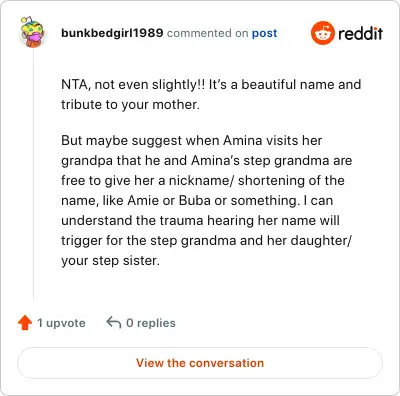Click the "tribute to your mother" line
The height and width of the screenshot is (396, 400).
(x=130, y=105)
